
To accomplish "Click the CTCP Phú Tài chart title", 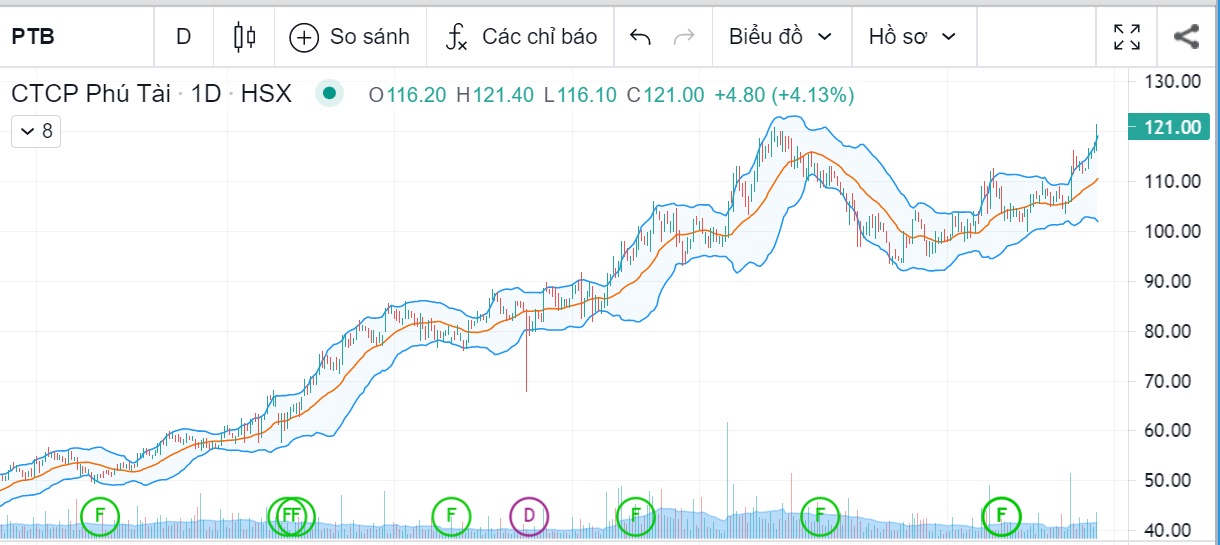I will point(92,94).
